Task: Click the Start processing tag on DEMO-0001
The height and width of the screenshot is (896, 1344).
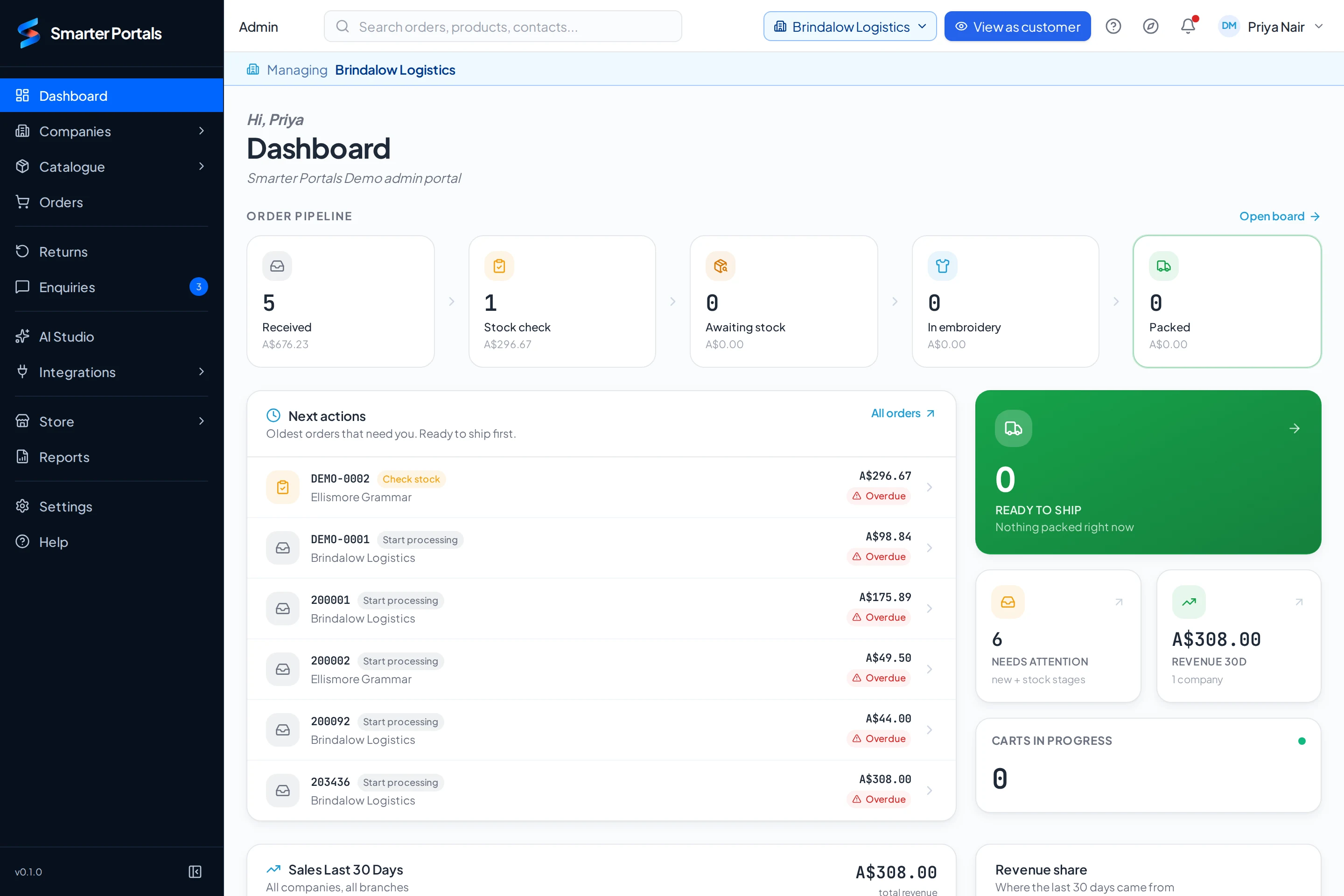Action: [x=420, y=539]
